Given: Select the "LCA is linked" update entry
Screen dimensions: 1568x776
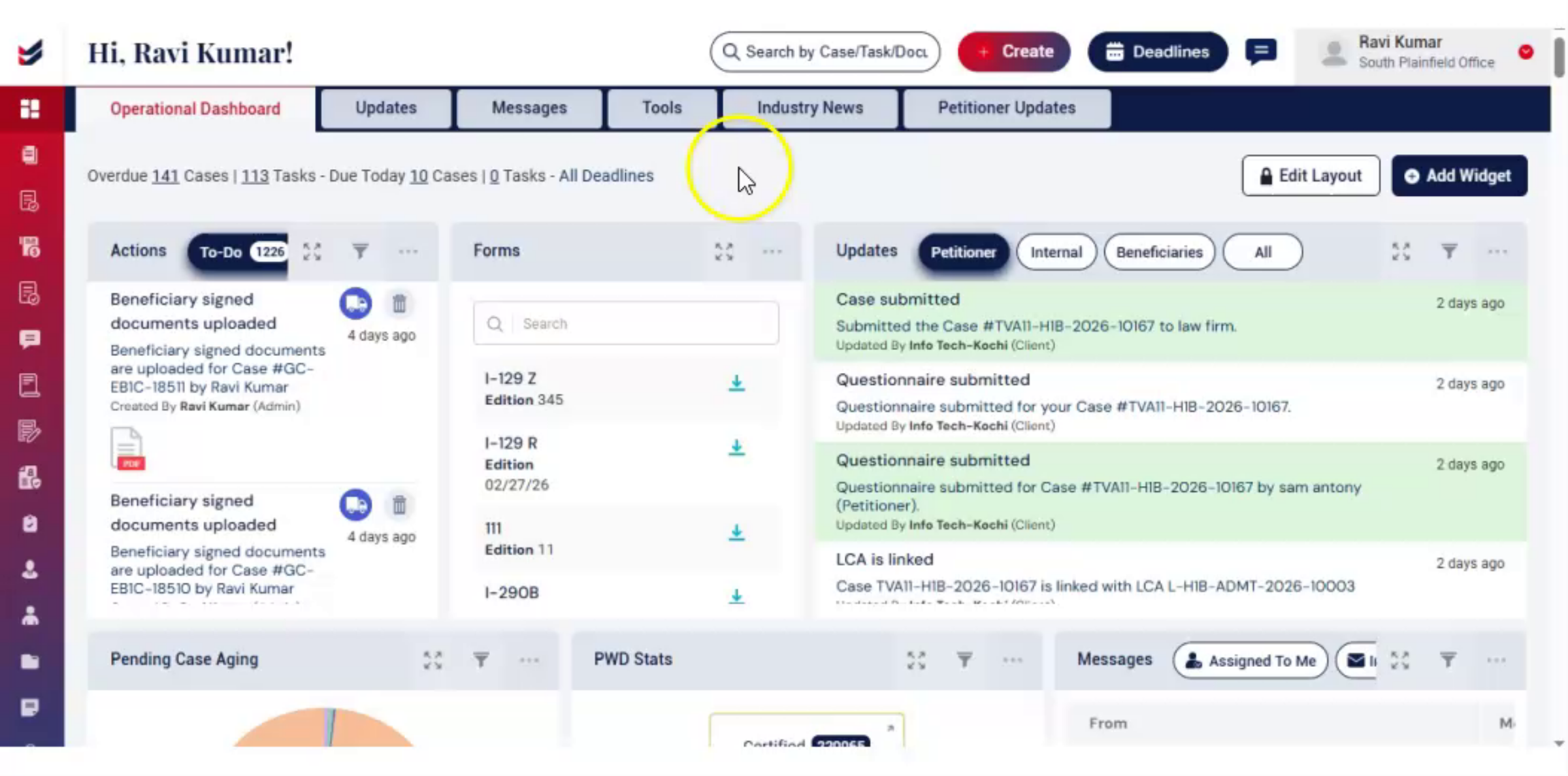Looking at the screenshot, I should coord(1170,573).
